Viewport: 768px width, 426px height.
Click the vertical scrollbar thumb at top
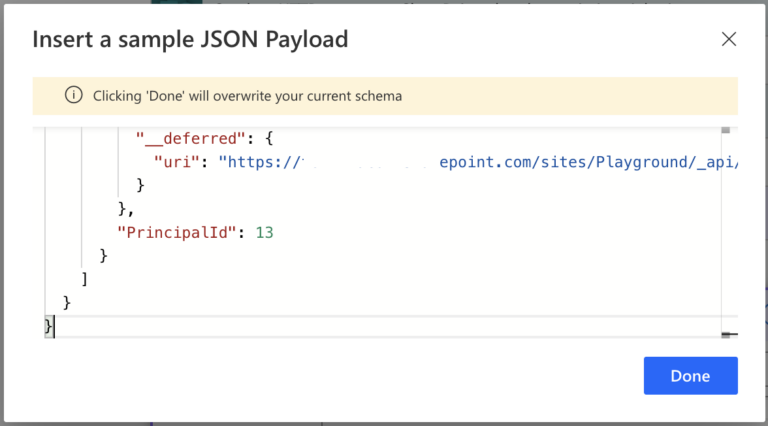pos(726,130)
